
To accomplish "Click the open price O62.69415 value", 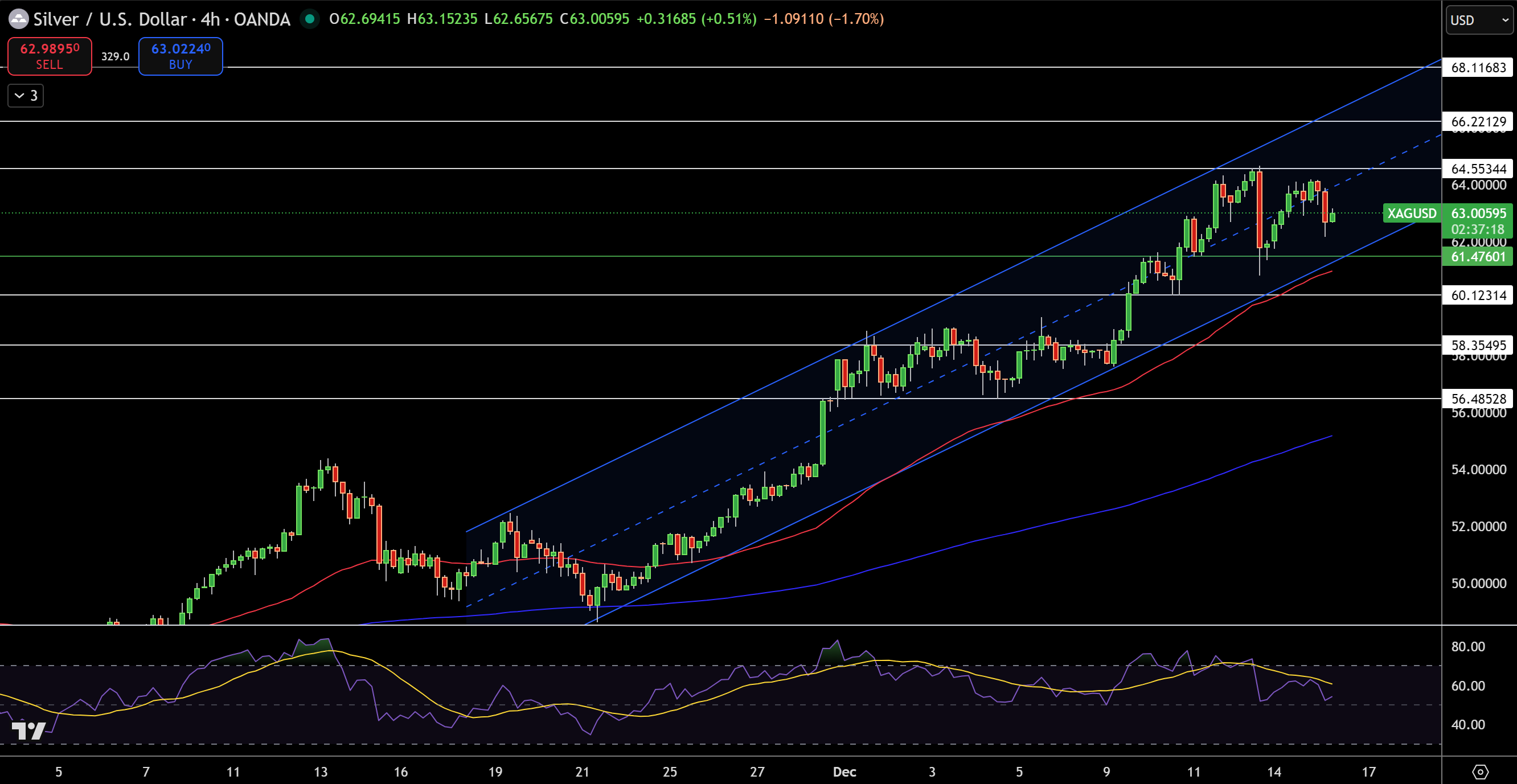I will 366,18.
